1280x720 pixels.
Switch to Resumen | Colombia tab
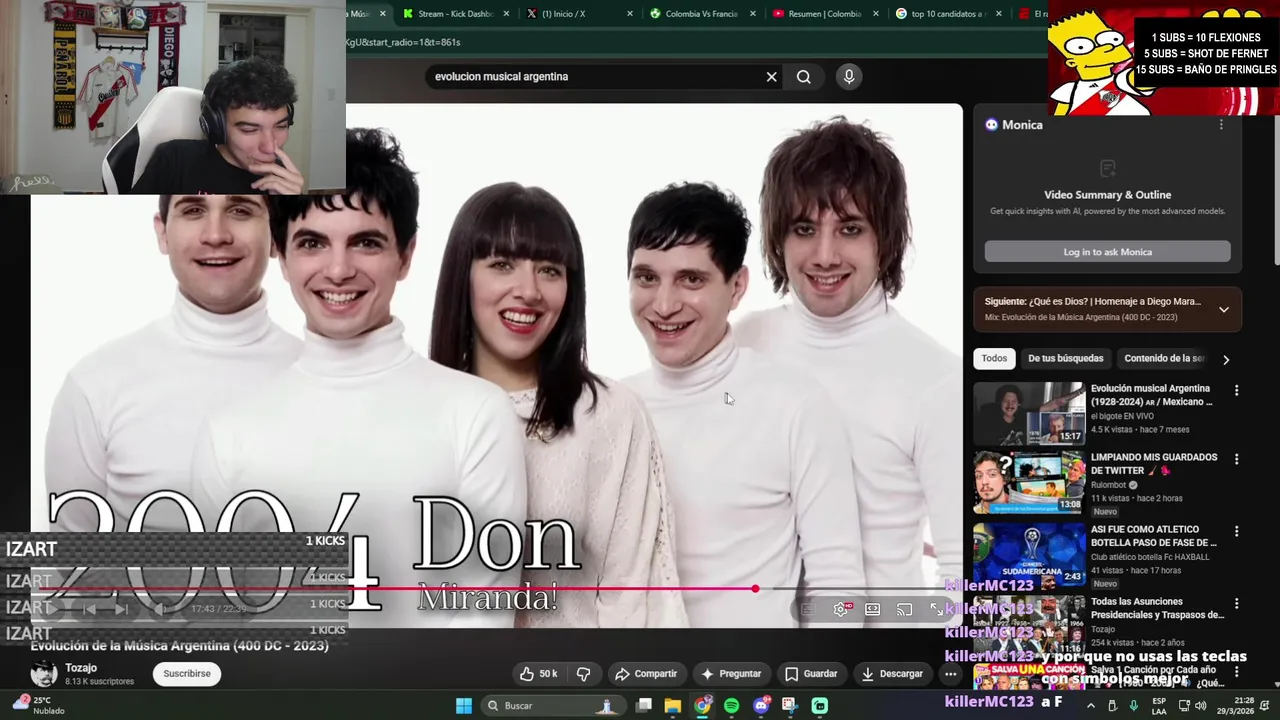[x=824, y=14]
